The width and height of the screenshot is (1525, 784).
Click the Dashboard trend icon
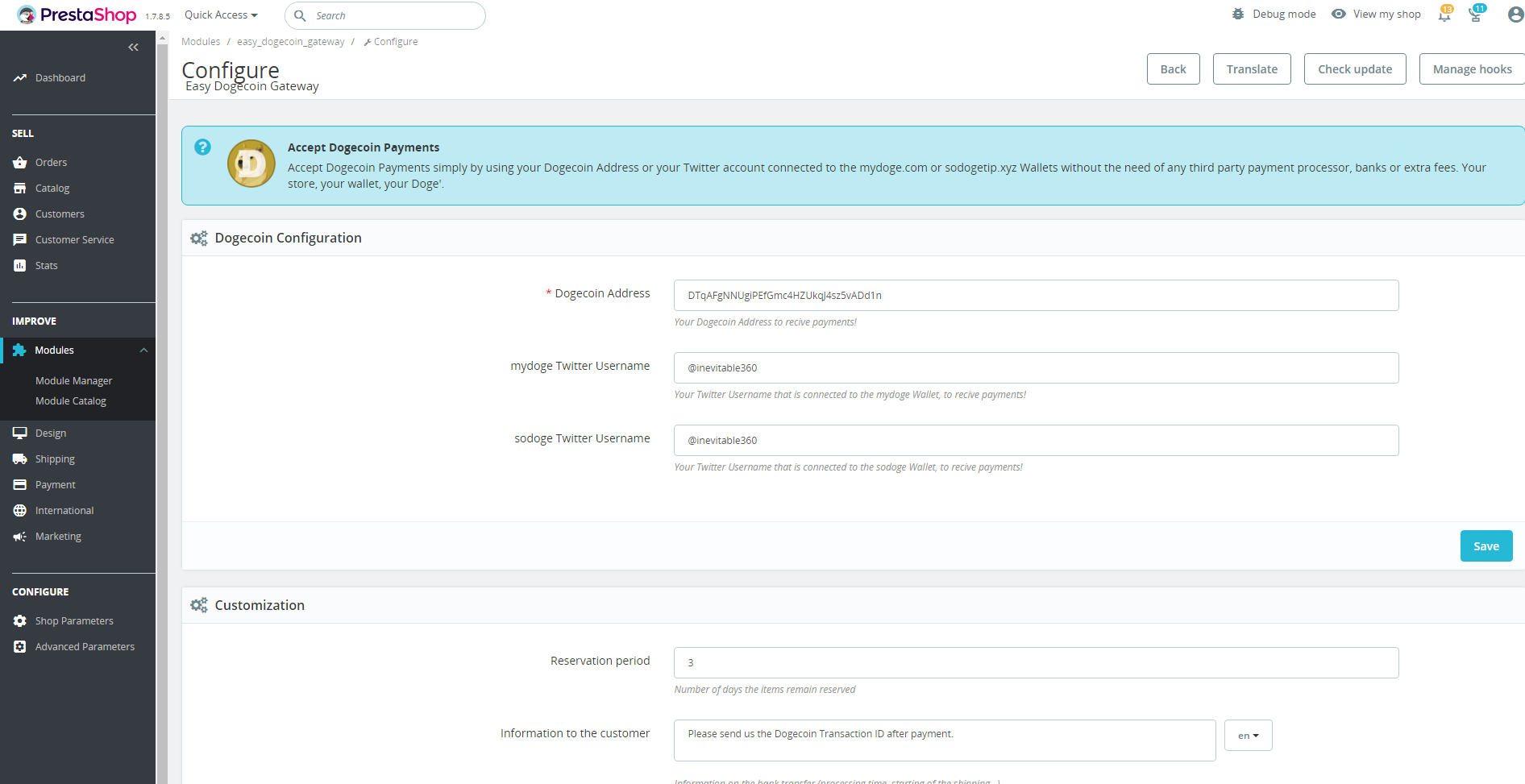click(20, 78)
